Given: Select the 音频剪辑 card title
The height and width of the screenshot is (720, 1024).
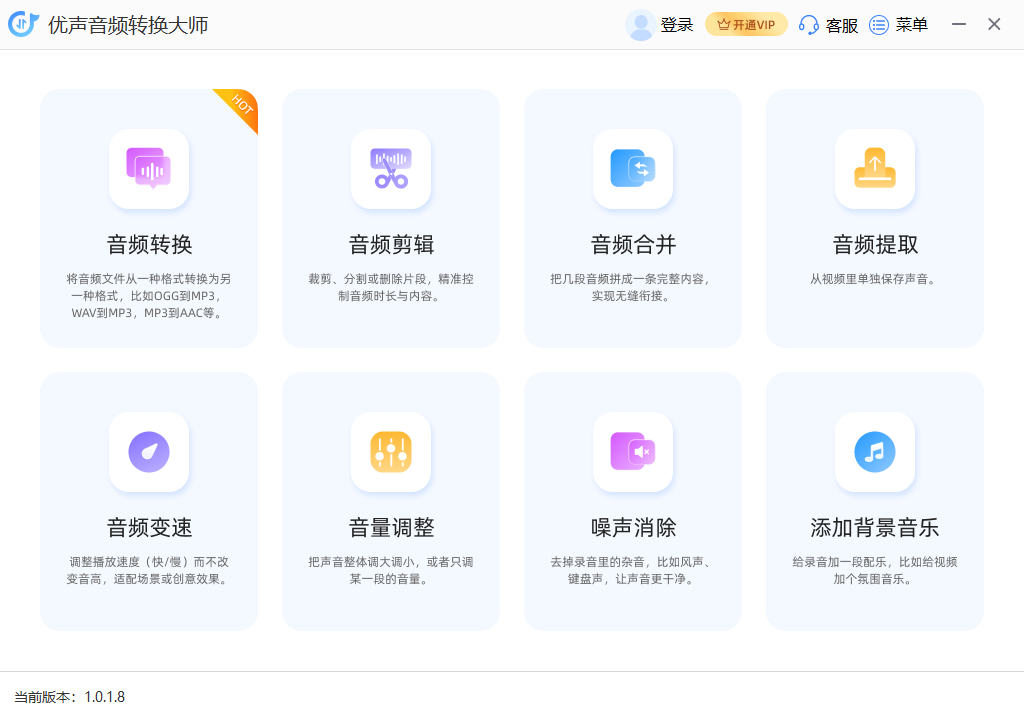Looking at the screenshot, I should coord(391,245).
